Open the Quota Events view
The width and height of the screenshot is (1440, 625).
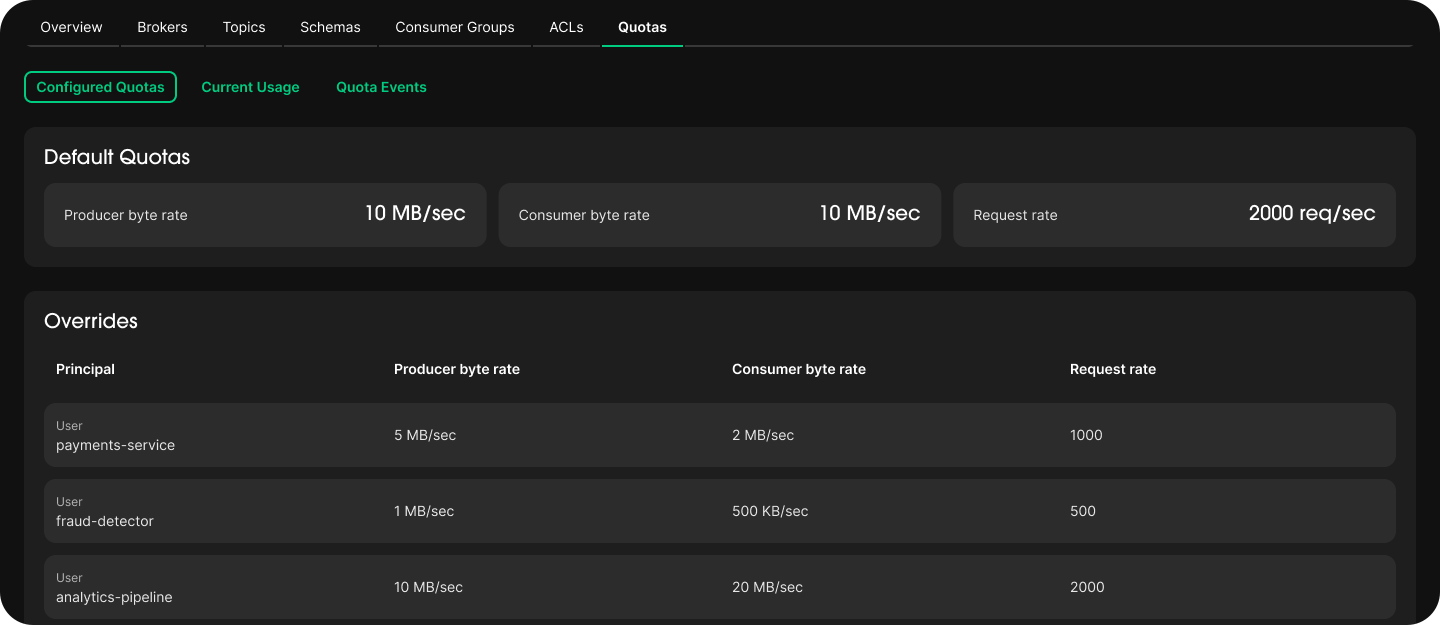click(381, 87)
